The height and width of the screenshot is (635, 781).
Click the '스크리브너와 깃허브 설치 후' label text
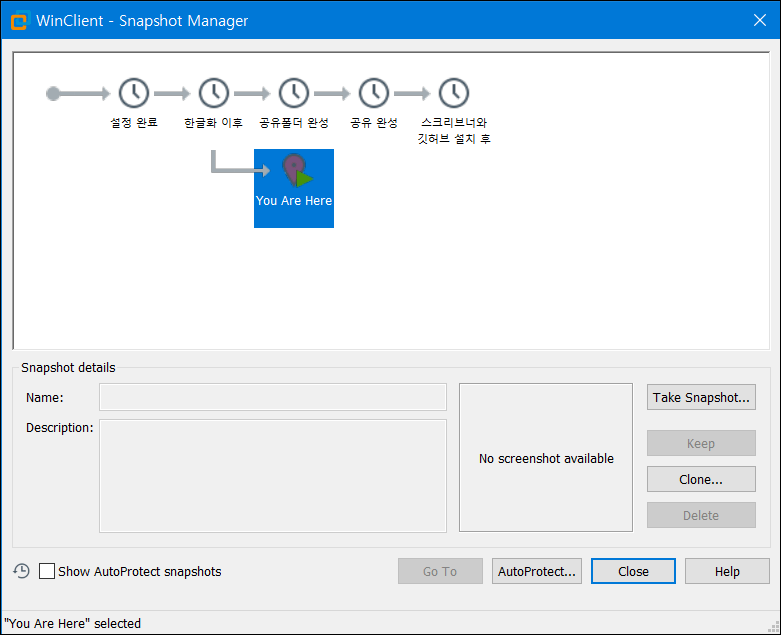pos(454,130)
